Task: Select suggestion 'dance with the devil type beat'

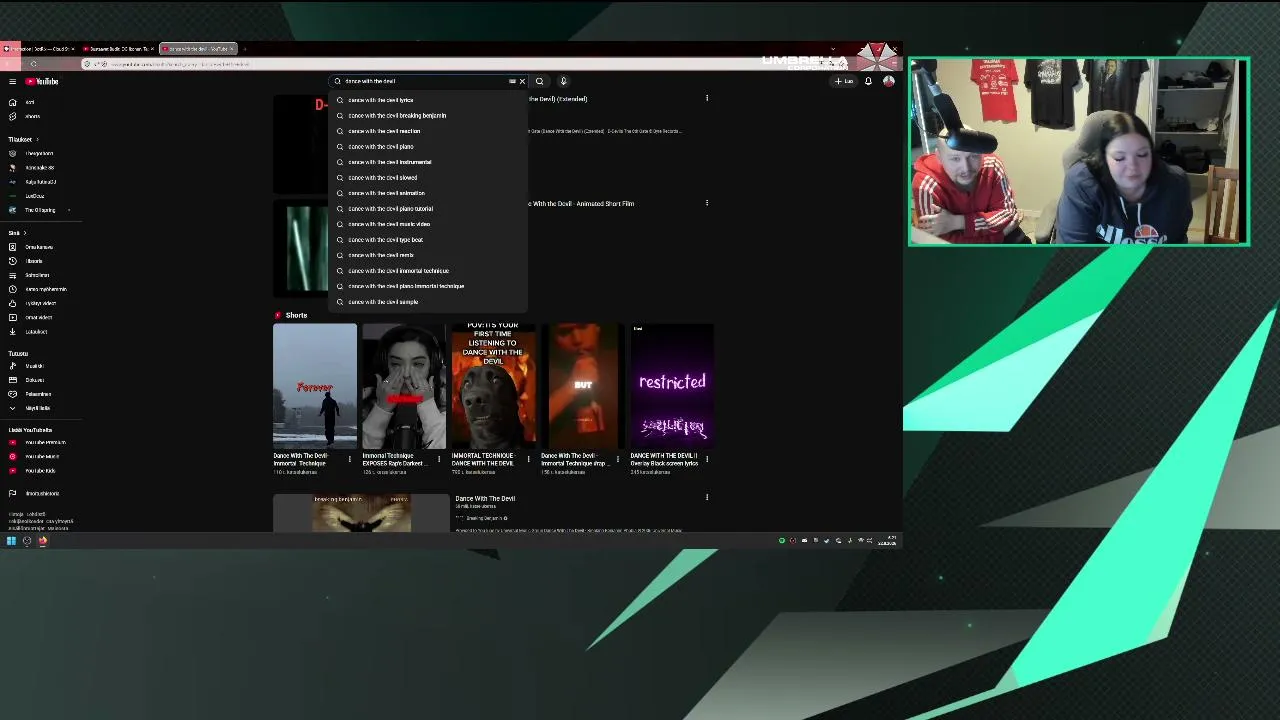Action: (428, 239)
